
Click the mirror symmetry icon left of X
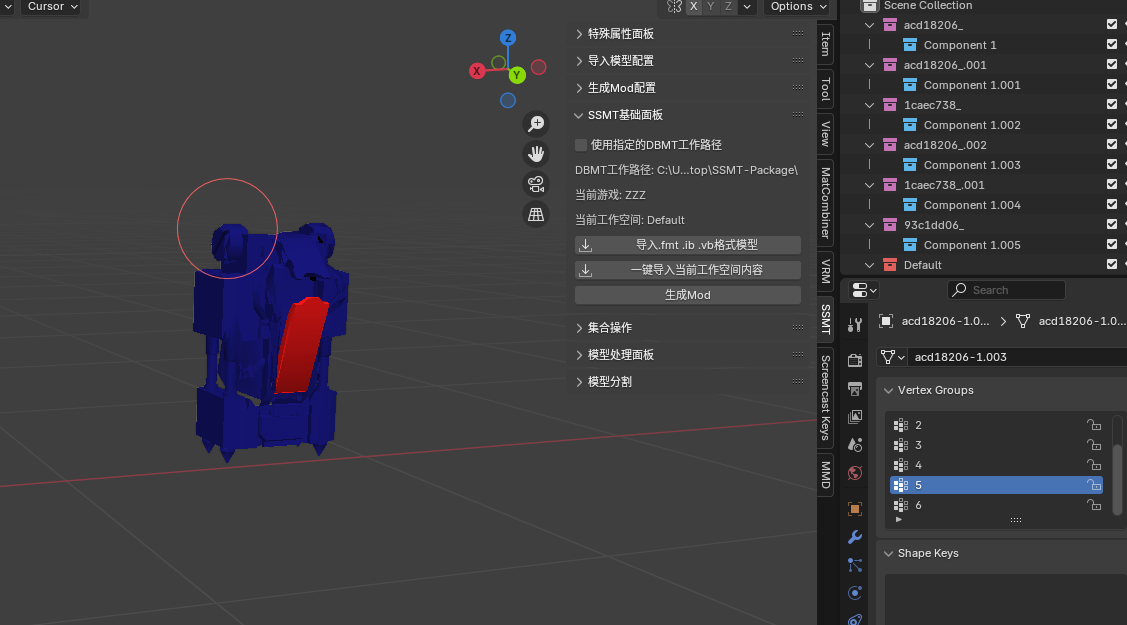click(673, 6)
